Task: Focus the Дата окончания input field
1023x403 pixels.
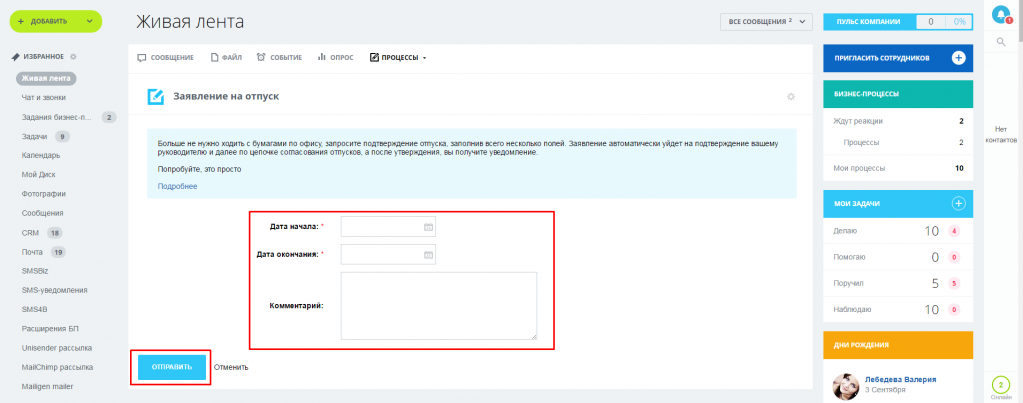Action: 388,255
